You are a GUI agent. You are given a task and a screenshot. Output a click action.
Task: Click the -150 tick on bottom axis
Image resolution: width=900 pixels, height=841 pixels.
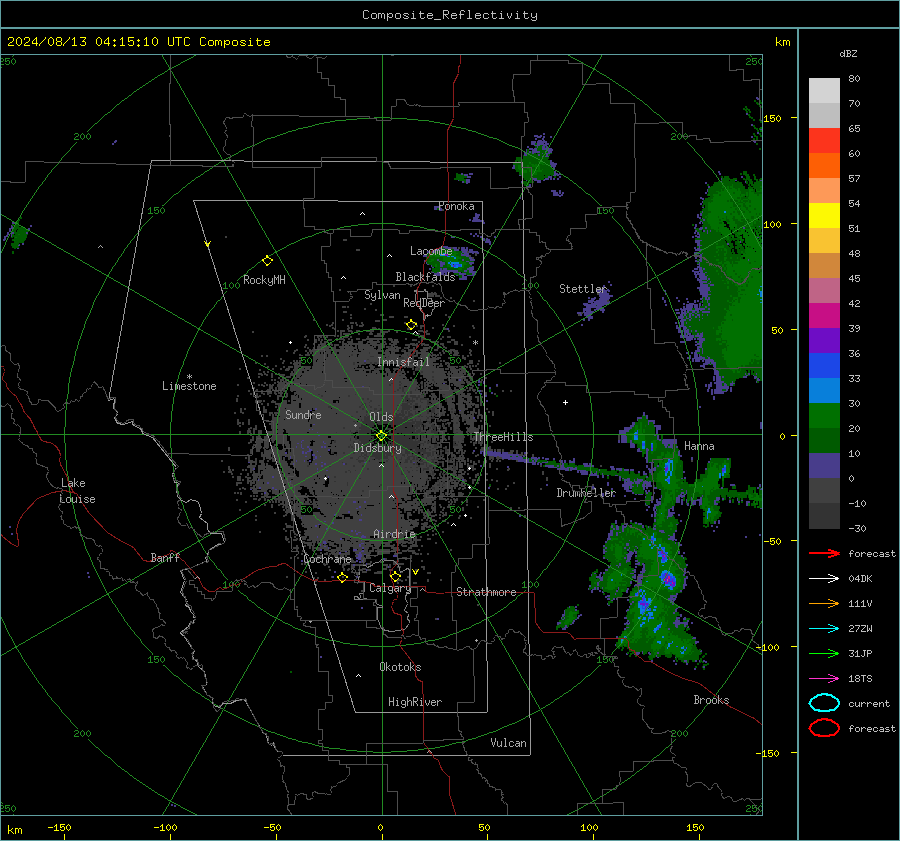coord(59,828)
